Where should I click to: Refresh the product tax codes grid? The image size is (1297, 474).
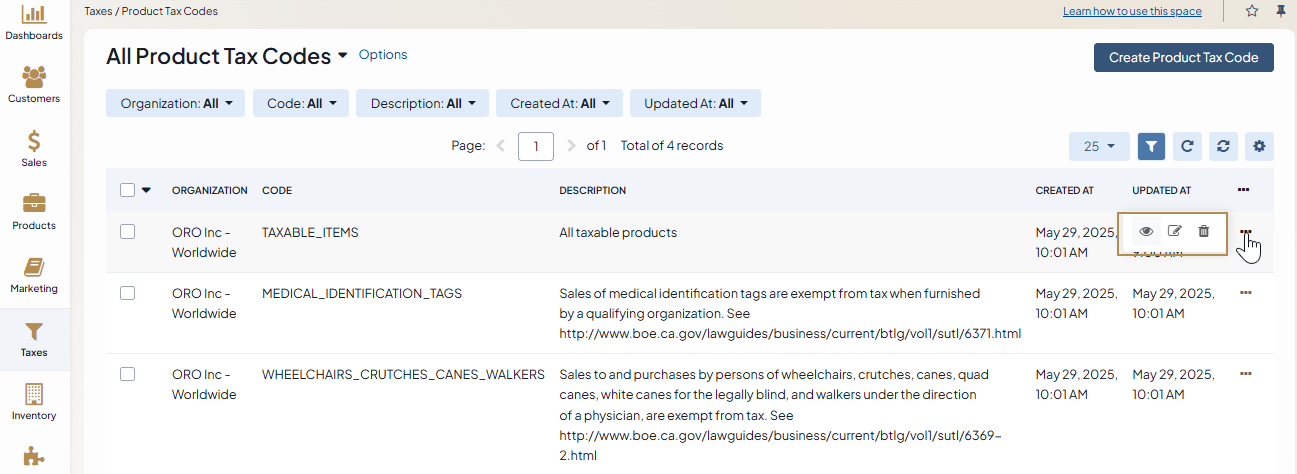coord(1187,146)
